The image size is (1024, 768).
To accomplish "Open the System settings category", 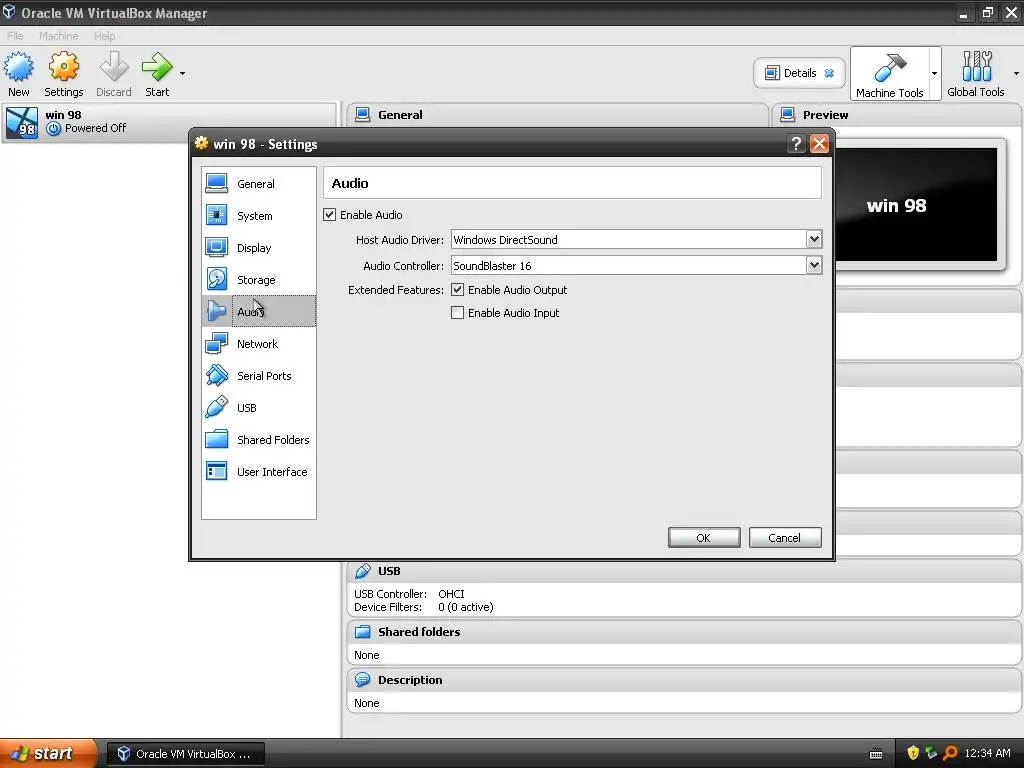I will click(259, 216).
